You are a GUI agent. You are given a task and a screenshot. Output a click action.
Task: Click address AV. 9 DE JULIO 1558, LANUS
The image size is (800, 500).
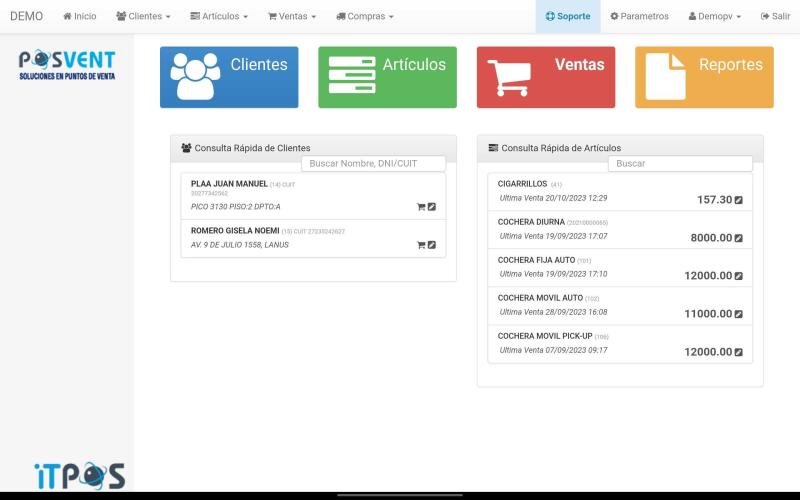click(x=240, y=245)
